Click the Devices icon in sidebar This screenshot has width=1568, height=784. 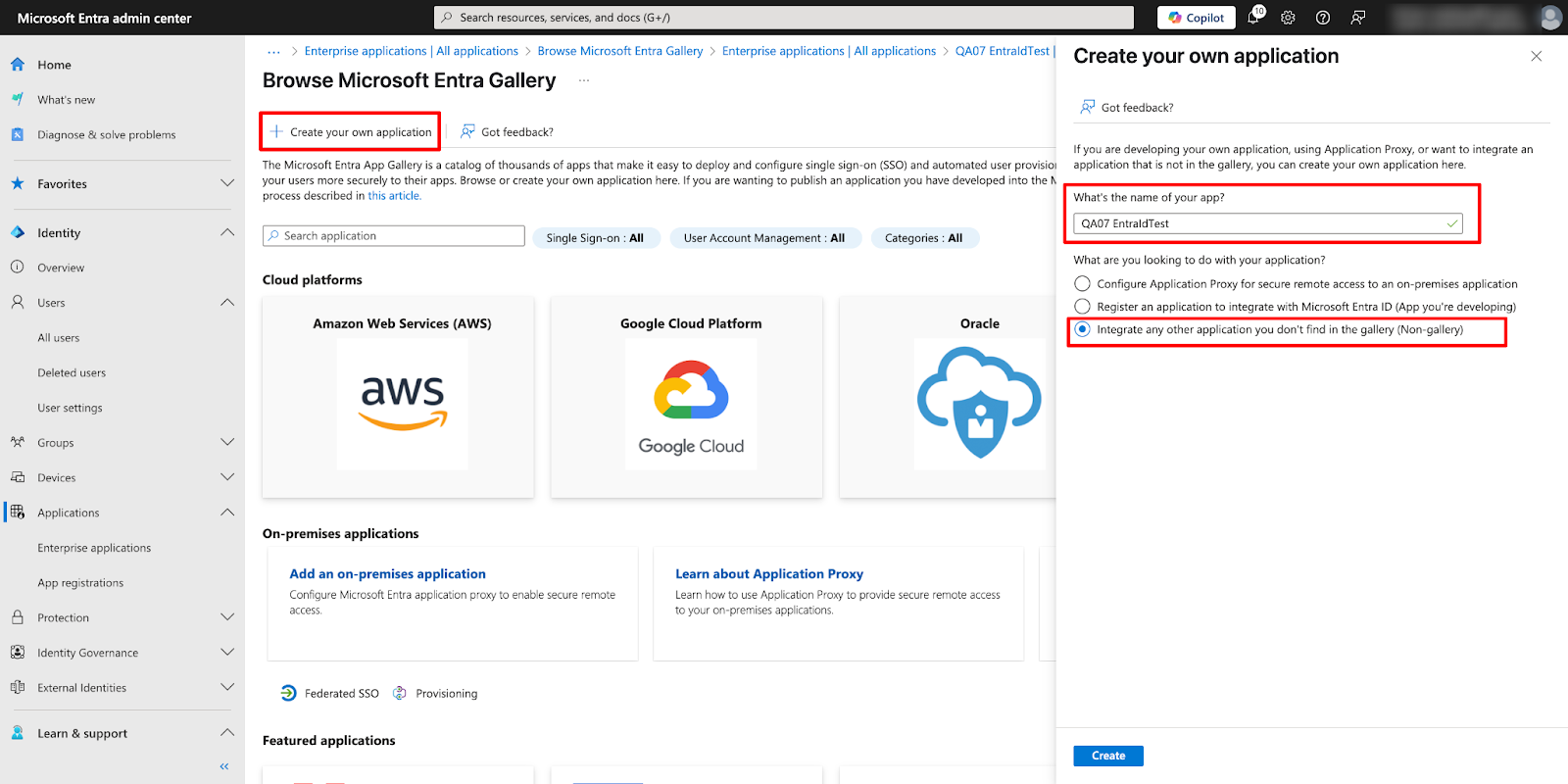coord(18,477)
